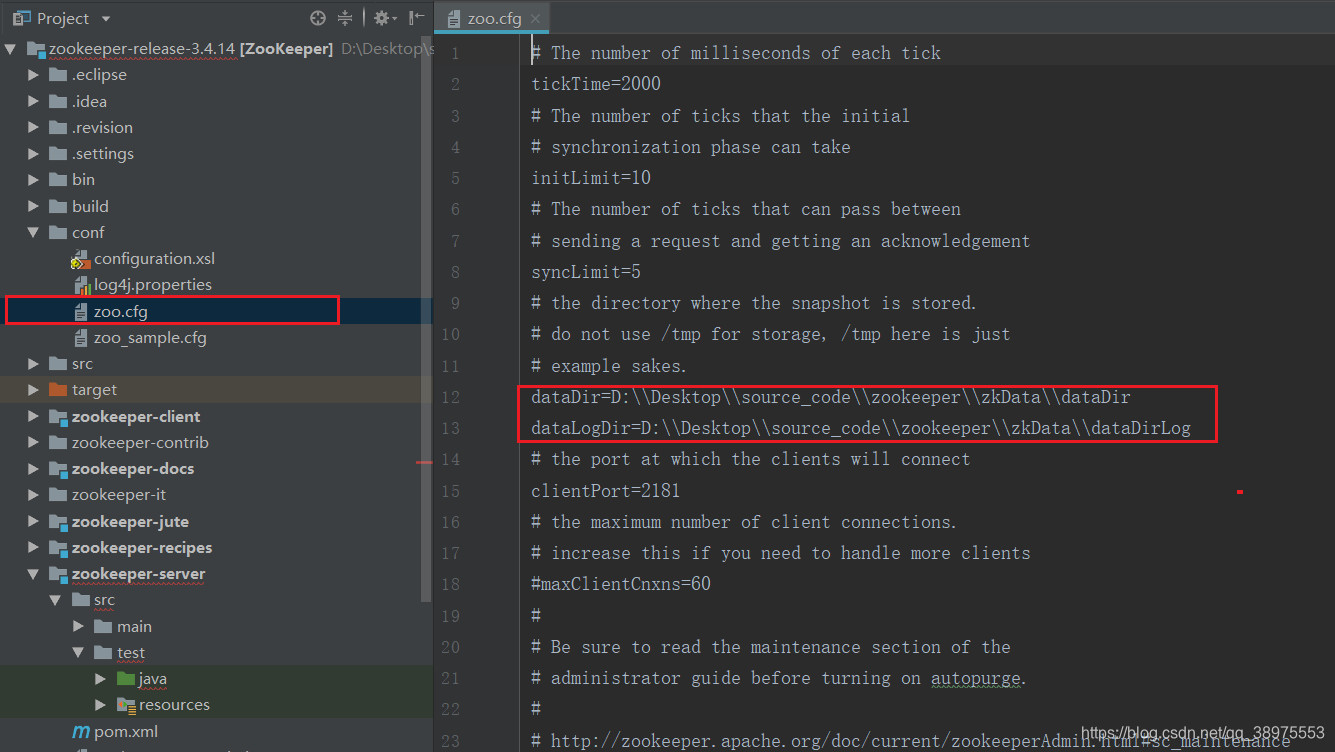This screenshot has width=1335, height=752.
Task: Select configuration.xsl in project tree
Action: [x=154, y=259]
